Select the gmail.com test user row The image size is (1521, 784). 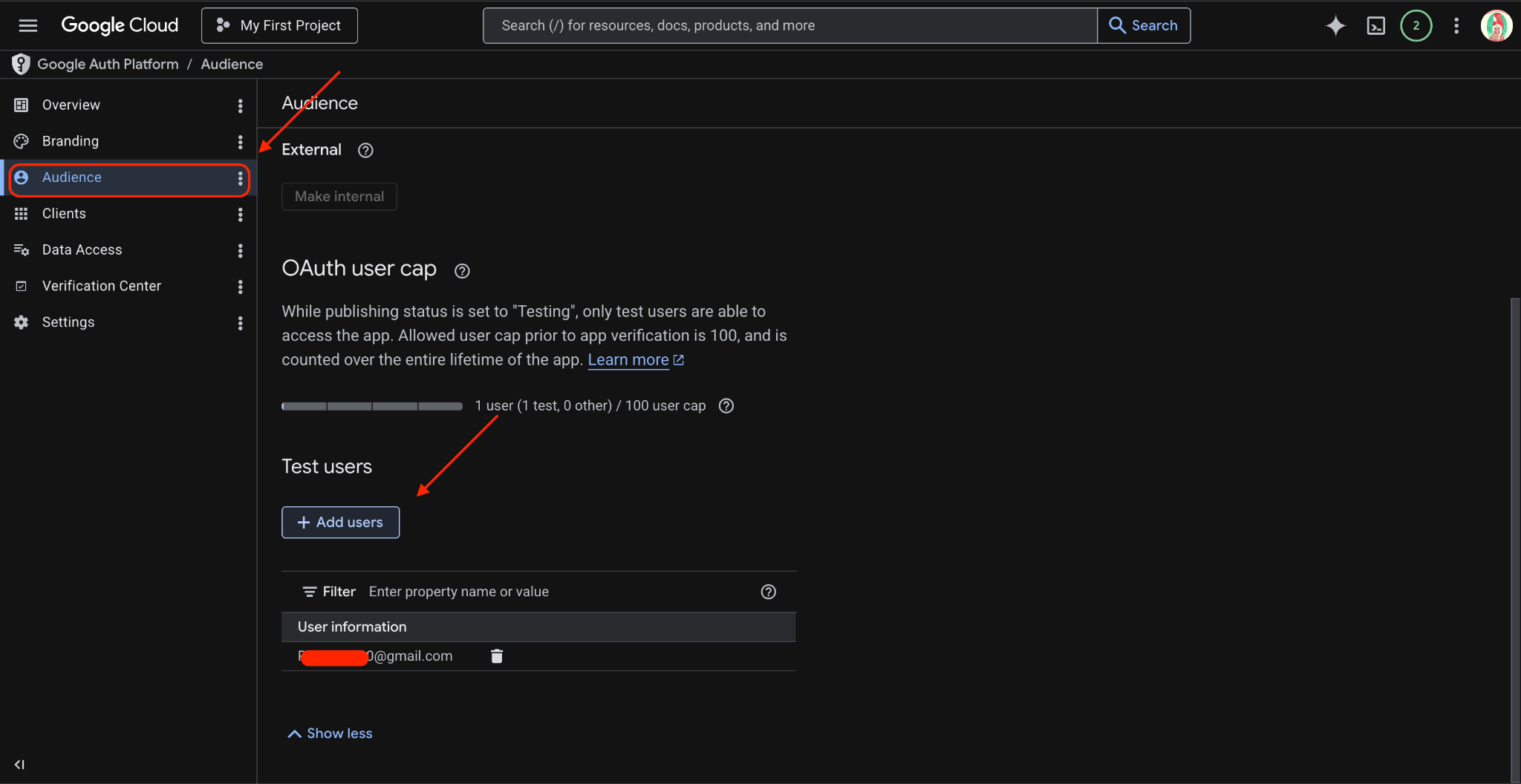(x=538, y=656)
